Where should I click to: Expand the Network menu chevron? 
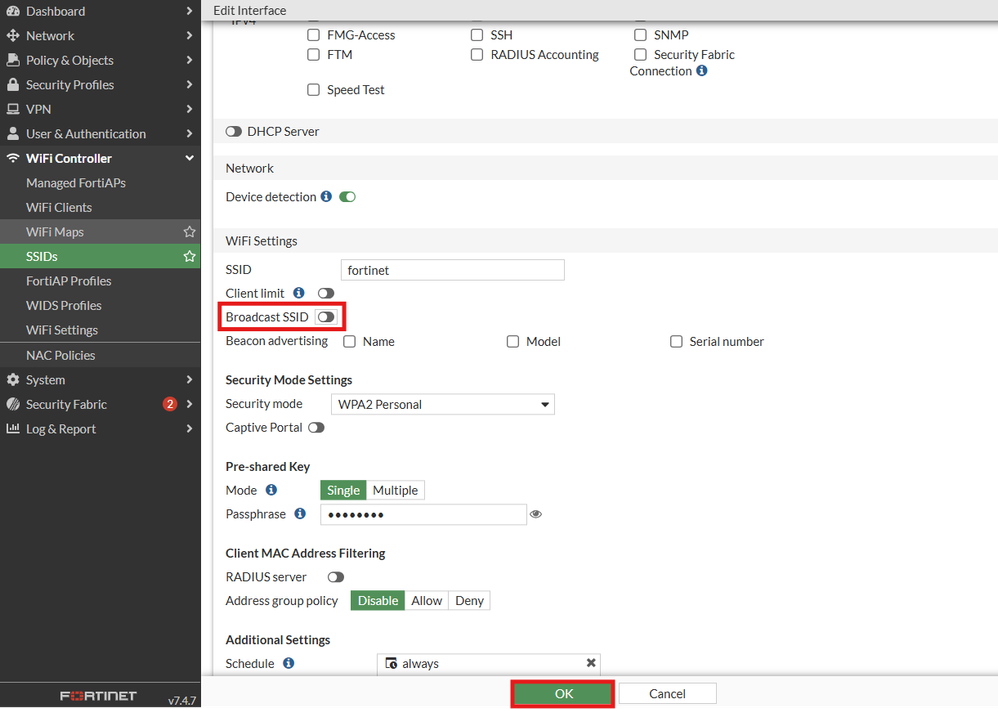tap(189, 36)
